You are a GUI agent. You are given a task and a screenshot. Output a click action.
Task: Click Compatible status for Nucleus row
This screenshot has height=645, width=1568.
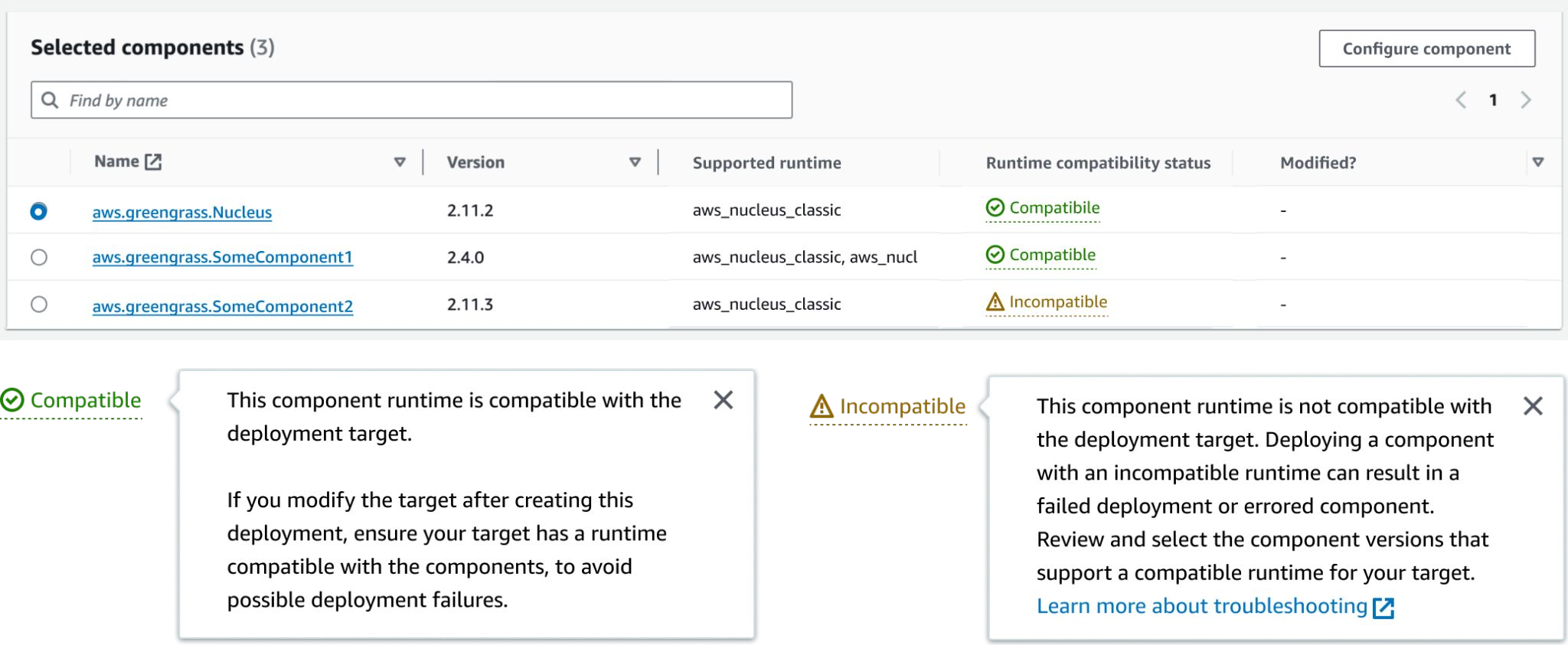point(1043,208)
